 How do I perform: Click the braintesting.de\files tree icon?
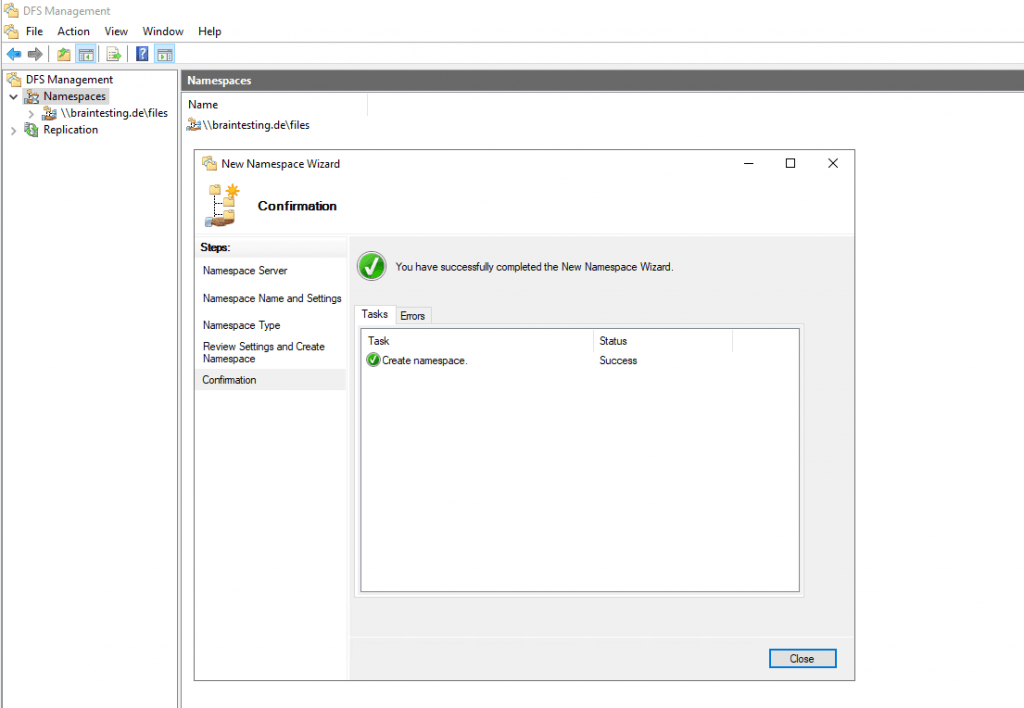(x=49, y=113)
